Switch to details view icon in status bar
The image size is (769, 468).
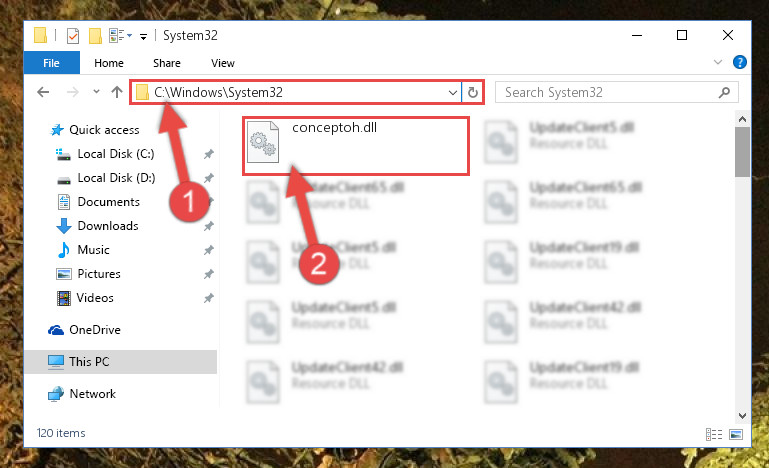[x=714, y=434]
